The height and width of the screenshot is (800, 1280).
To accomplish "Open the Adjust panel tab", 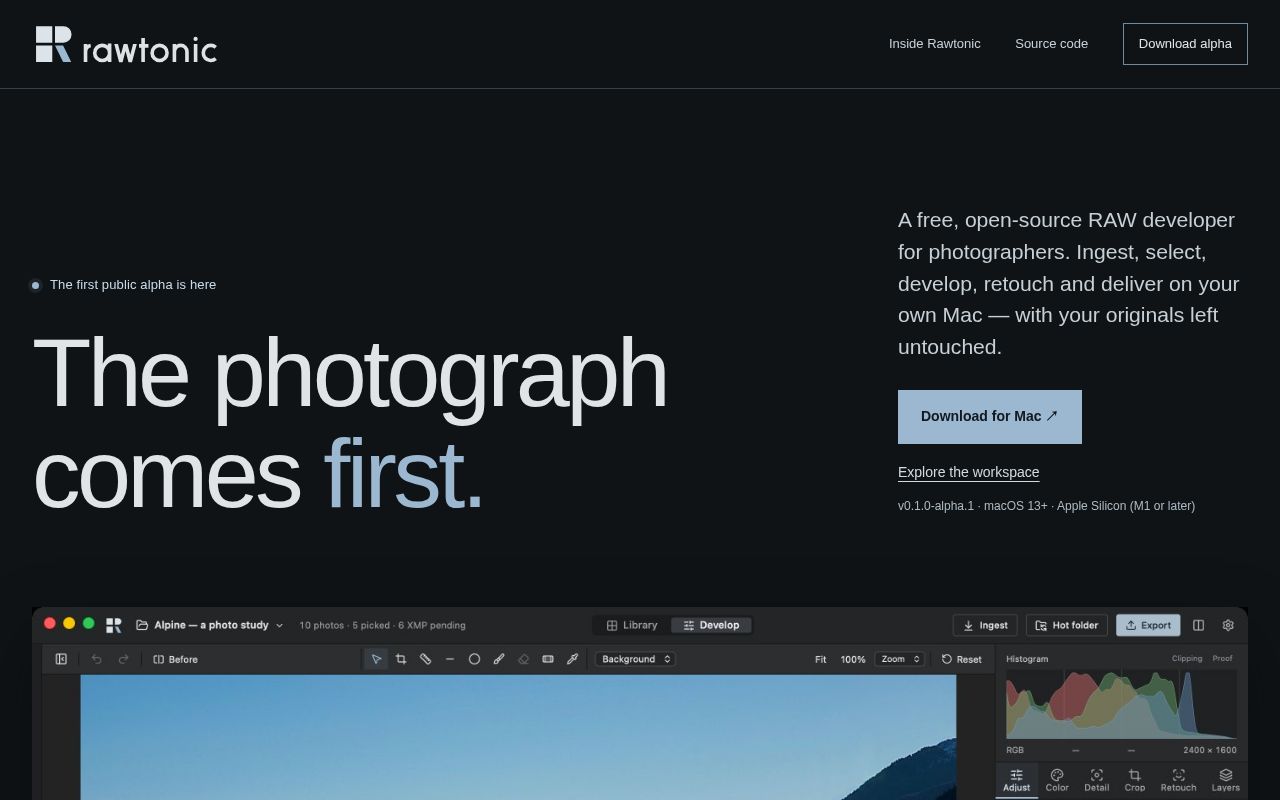I will pos(1017,780).
